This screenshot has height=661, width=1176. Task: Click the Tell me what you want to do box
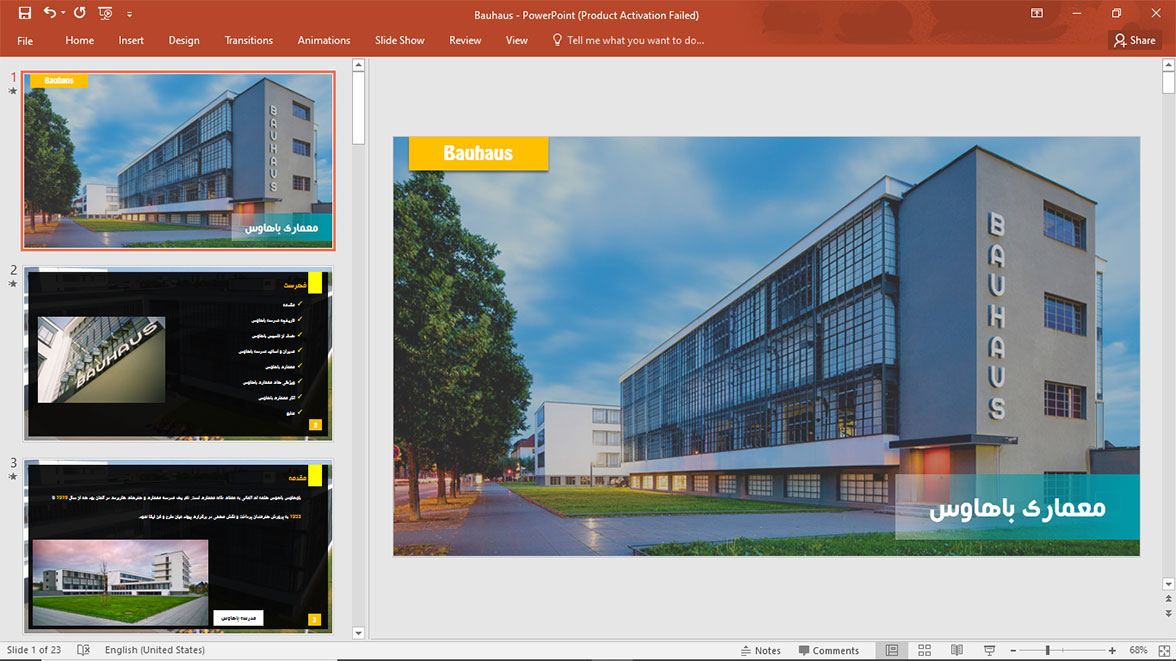[x=635, y=41]
